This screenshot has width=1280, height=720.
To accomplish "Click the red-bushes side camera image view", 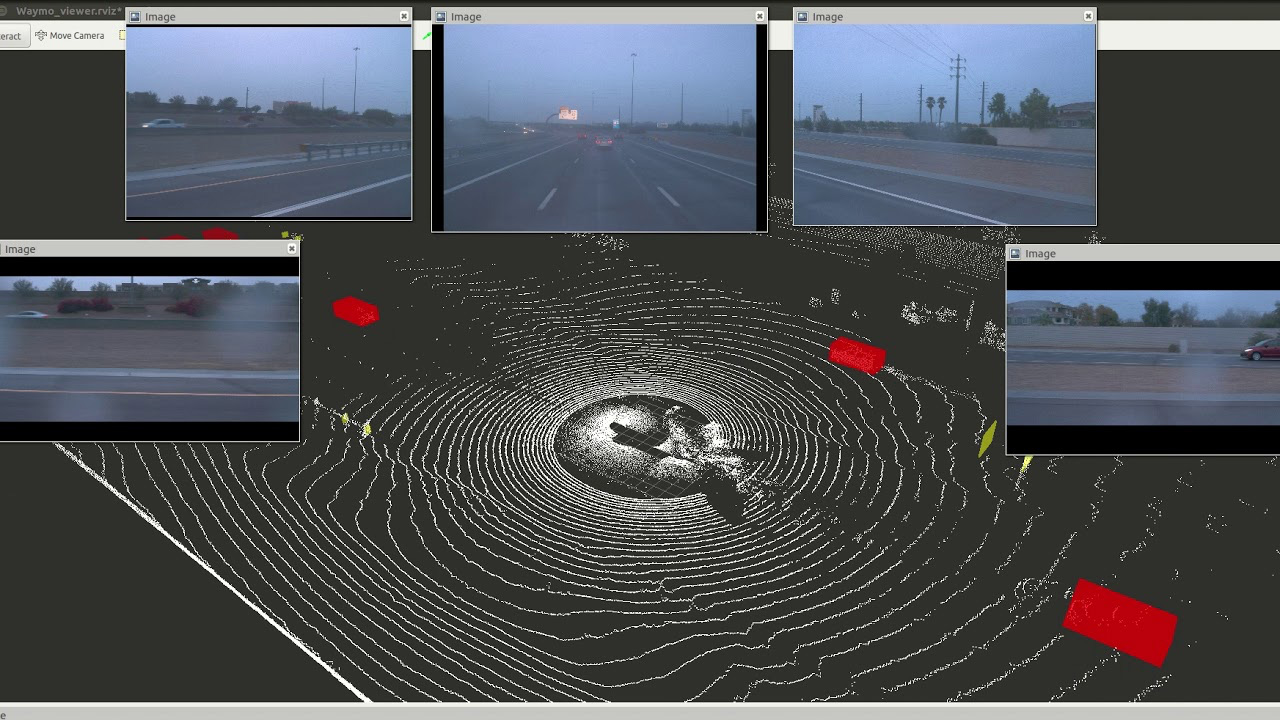I will (149, 349).
